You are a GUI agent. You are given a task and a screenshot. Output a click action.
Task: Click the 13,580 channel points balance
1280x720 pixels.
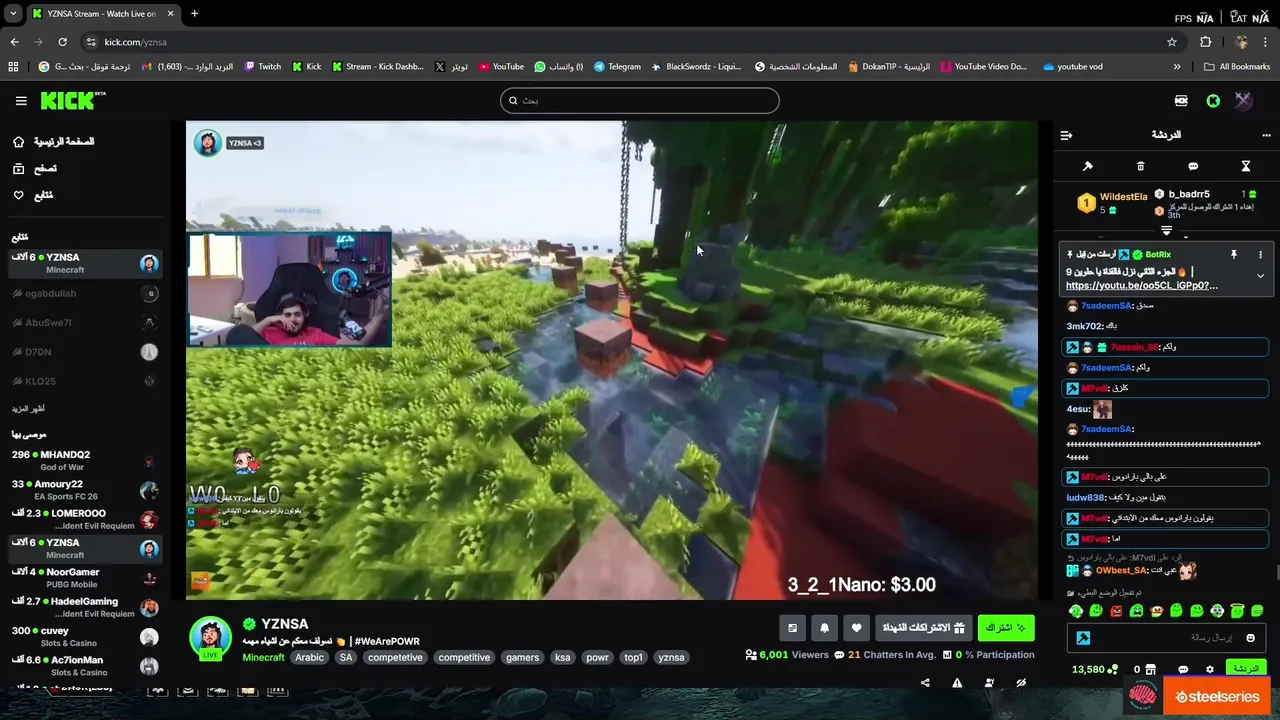tap(1094, 670)
